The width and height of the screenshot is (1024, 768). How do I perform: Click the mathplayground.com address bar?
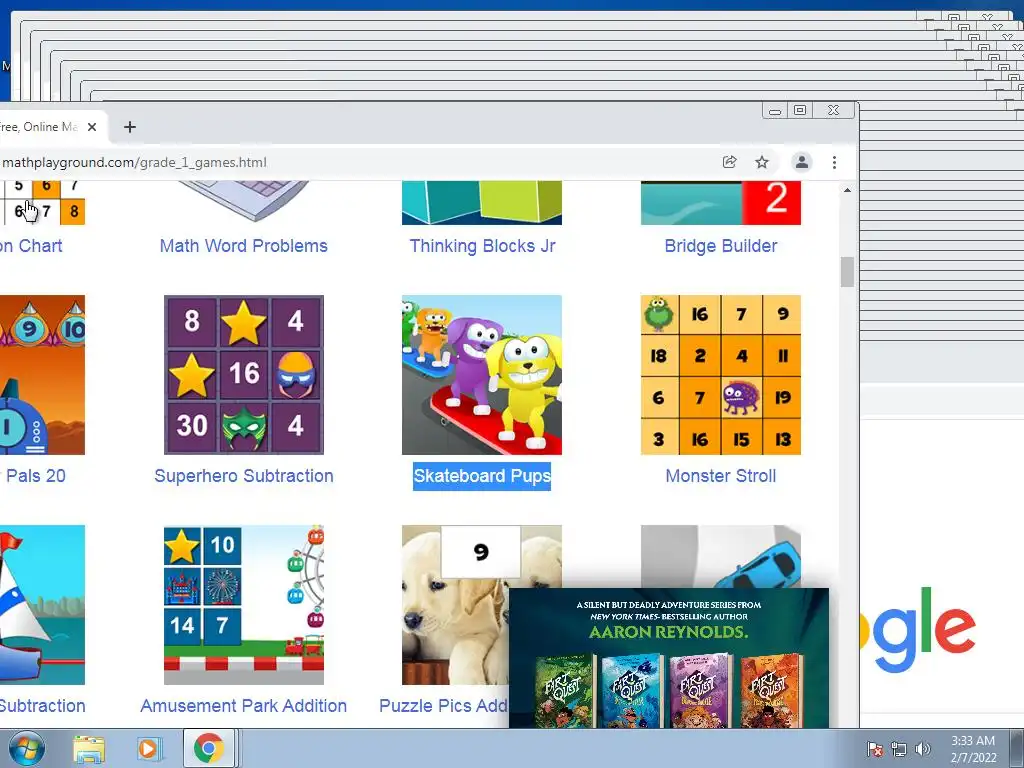click(353, 162)
